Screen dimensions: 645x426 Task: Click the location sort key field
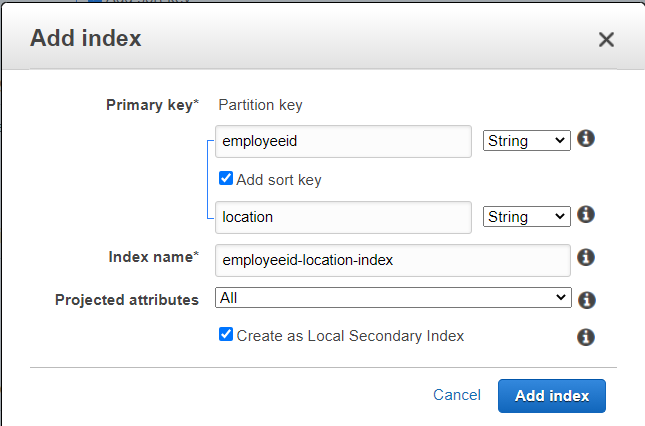point(343,217)
